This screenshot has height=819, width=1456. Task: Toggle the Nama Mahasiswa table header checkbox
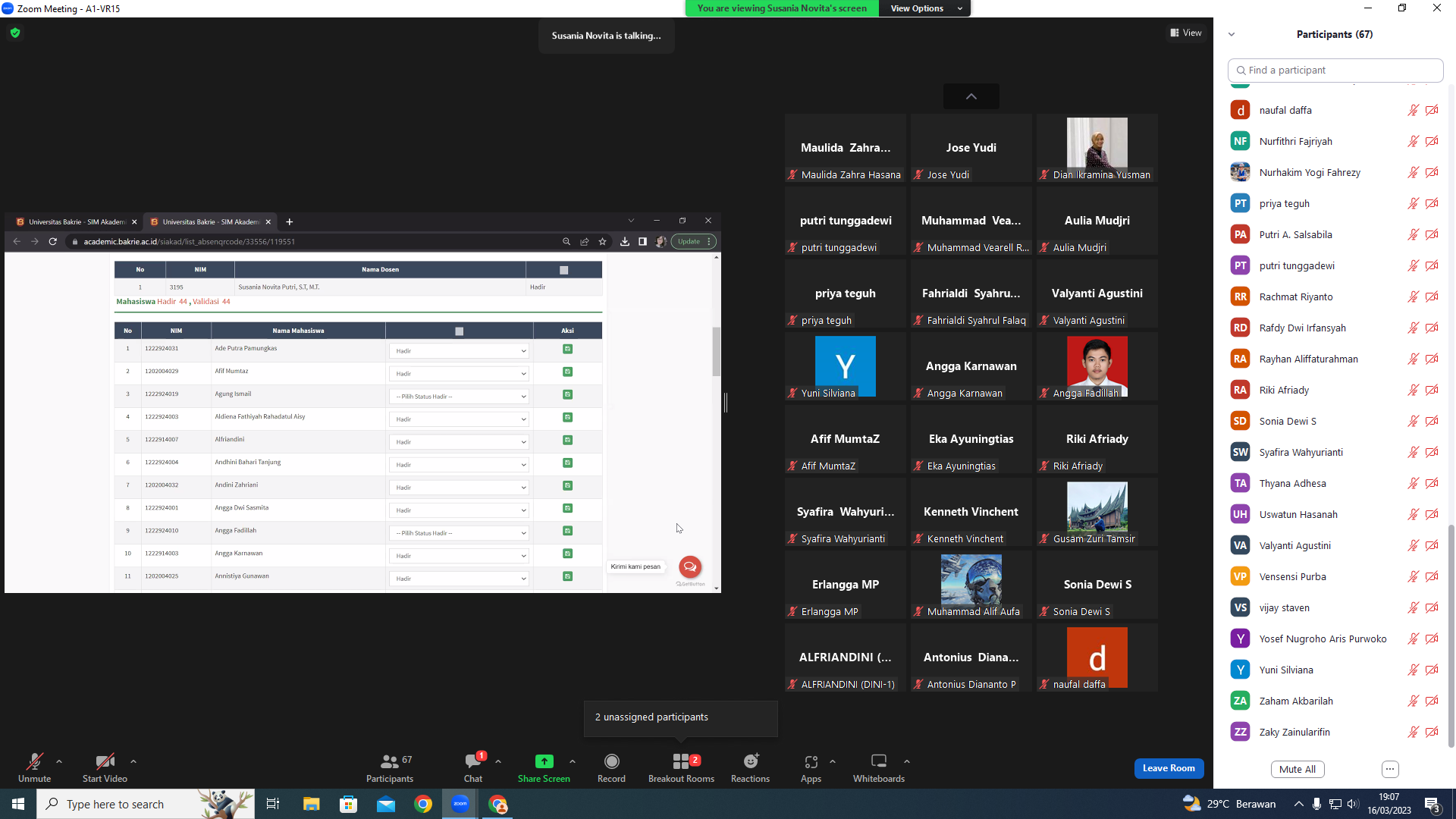tap(459, 331)
